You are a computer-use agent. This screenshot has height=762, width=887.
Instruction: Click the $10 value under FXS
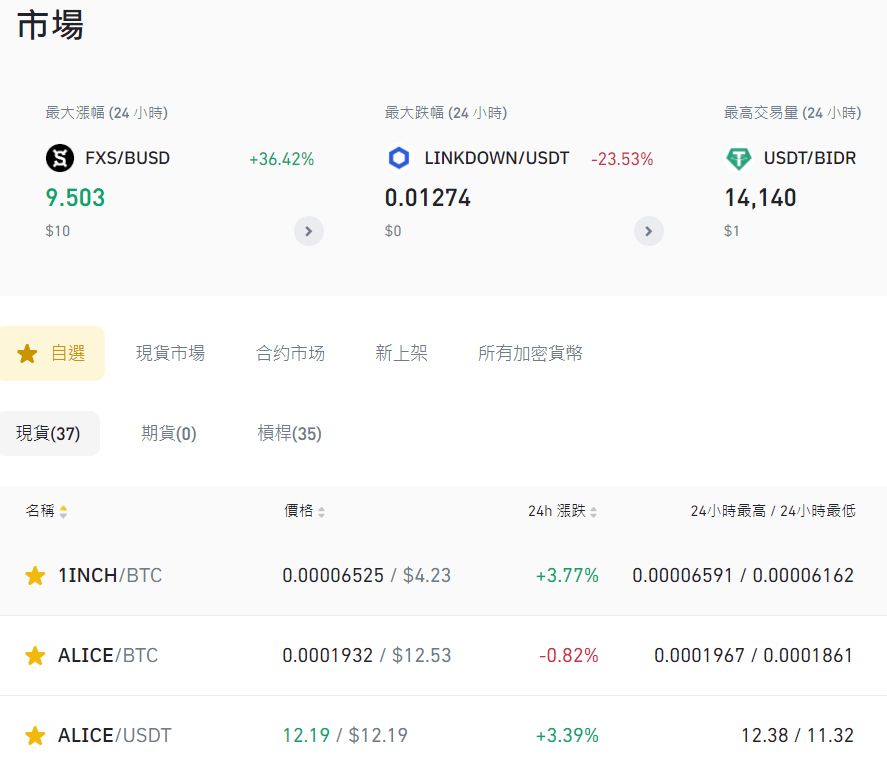point(58,231)
